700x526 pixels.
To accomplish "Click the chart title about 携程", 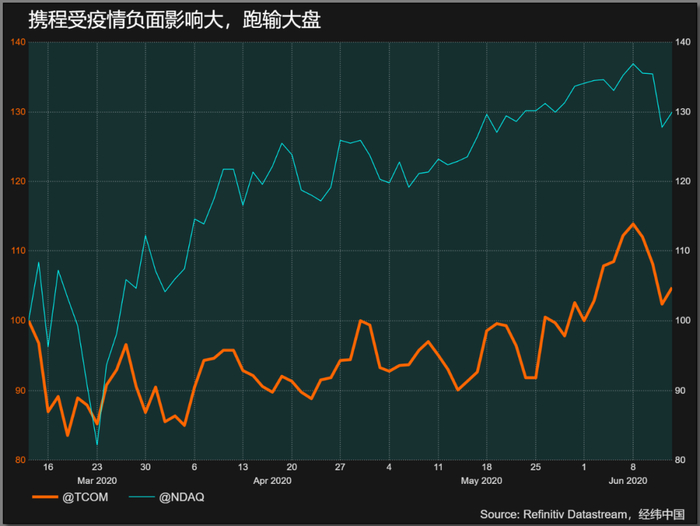I will click(175, 20).
